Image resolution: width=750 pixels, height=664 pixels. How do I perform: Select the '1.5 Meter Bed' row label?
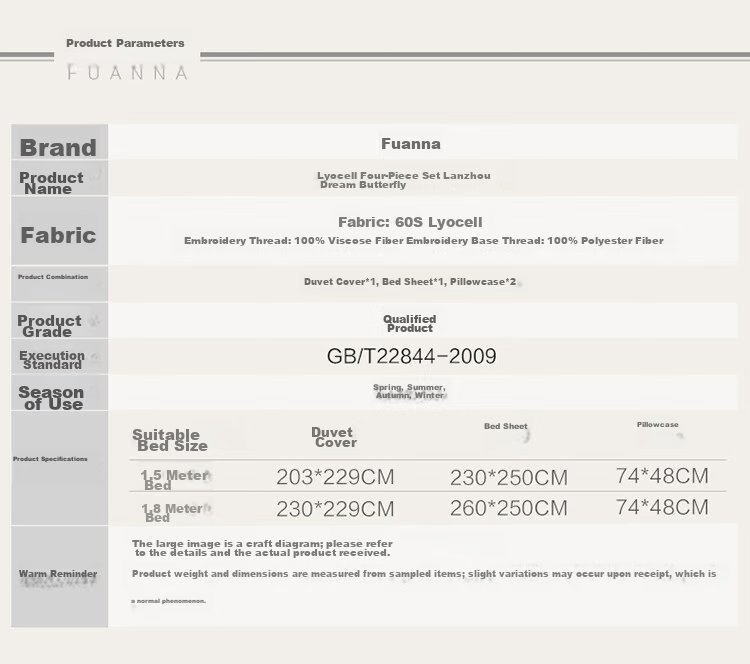(x=175, y=480)
